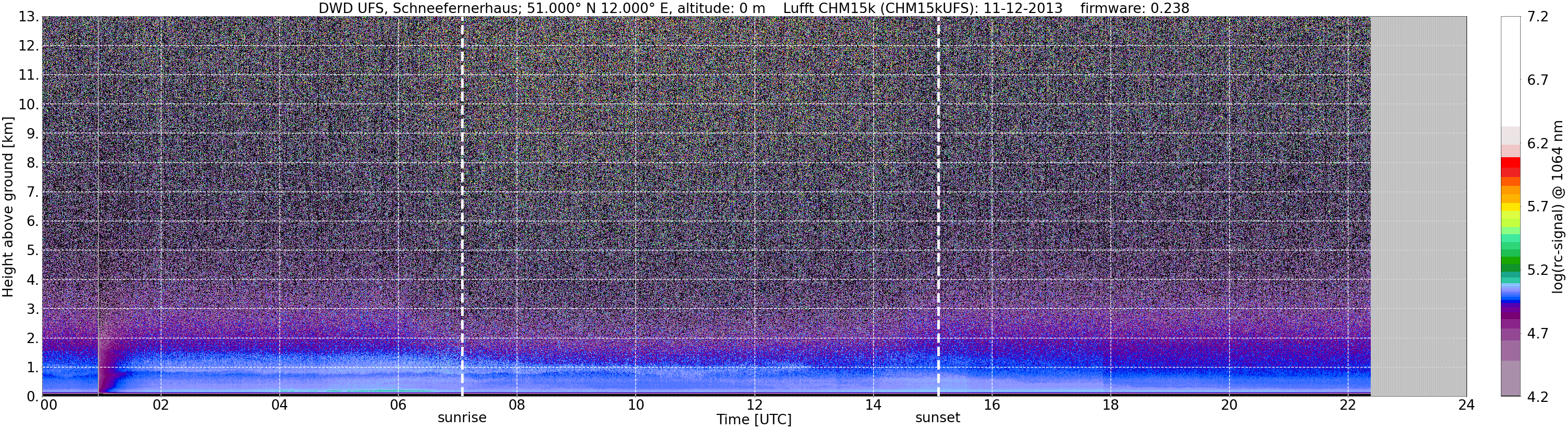Click the colorbar value '5.2'
1568x430 pixels.
coord(1538,270)
